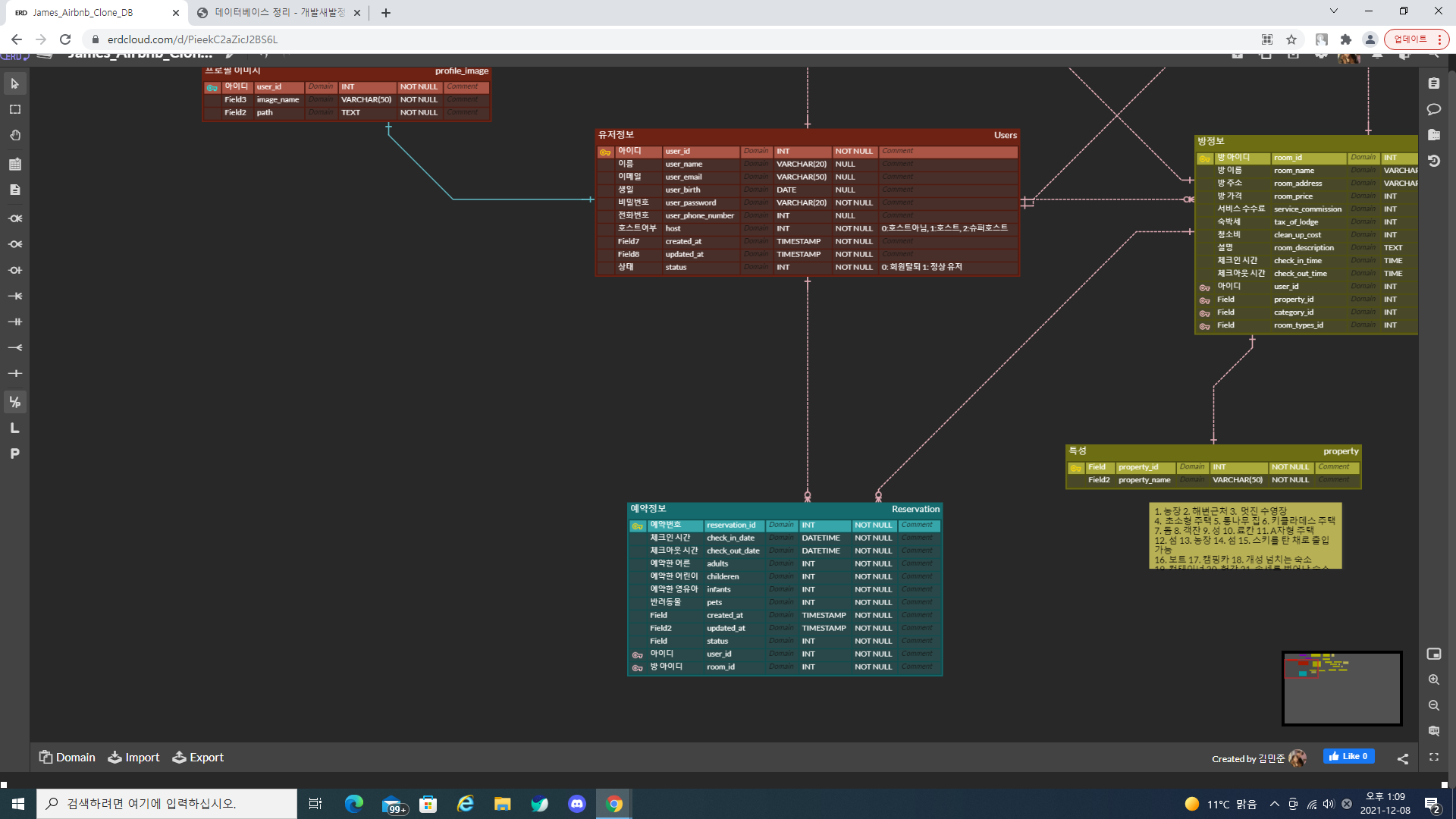The height and width of the screenshot is (819, 1456).
Task: Expand the system tray hidden icons
Action: tap(1274, 804)
